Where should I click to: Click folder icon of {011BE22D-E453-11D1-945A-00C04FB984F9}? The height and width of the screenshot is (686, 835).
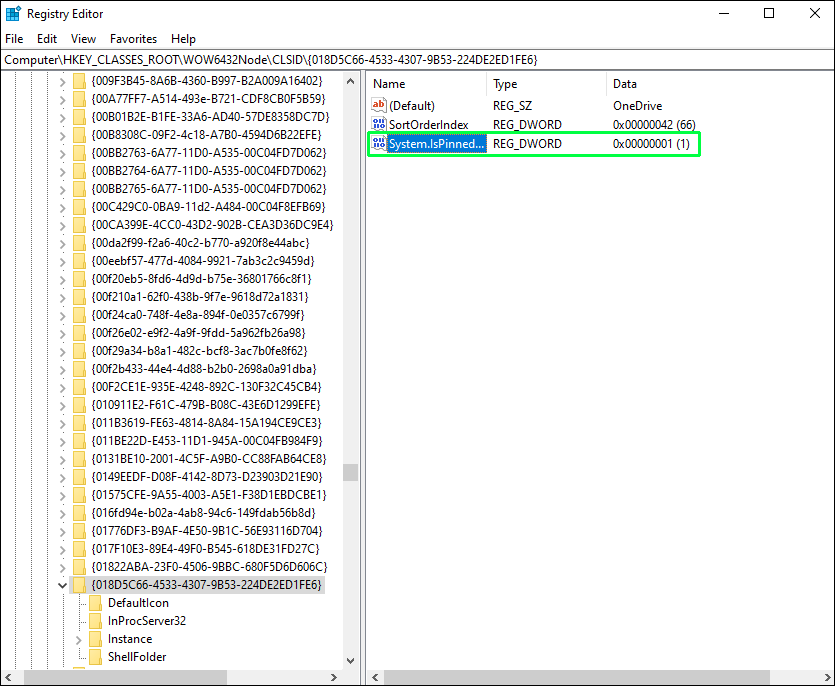tap(79, 441)
